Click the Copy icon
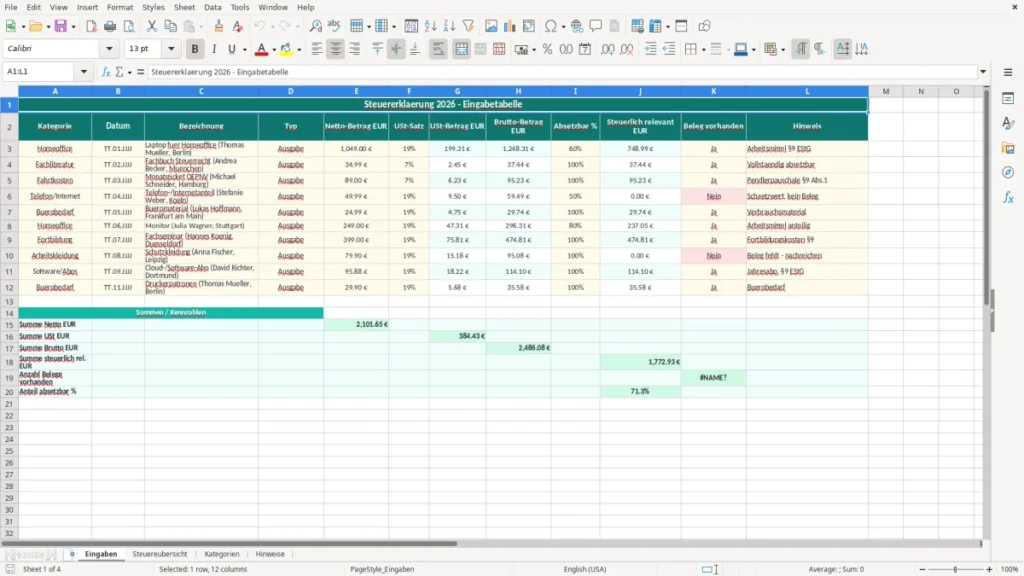The image size is (1024, 576). click(170, 26)
